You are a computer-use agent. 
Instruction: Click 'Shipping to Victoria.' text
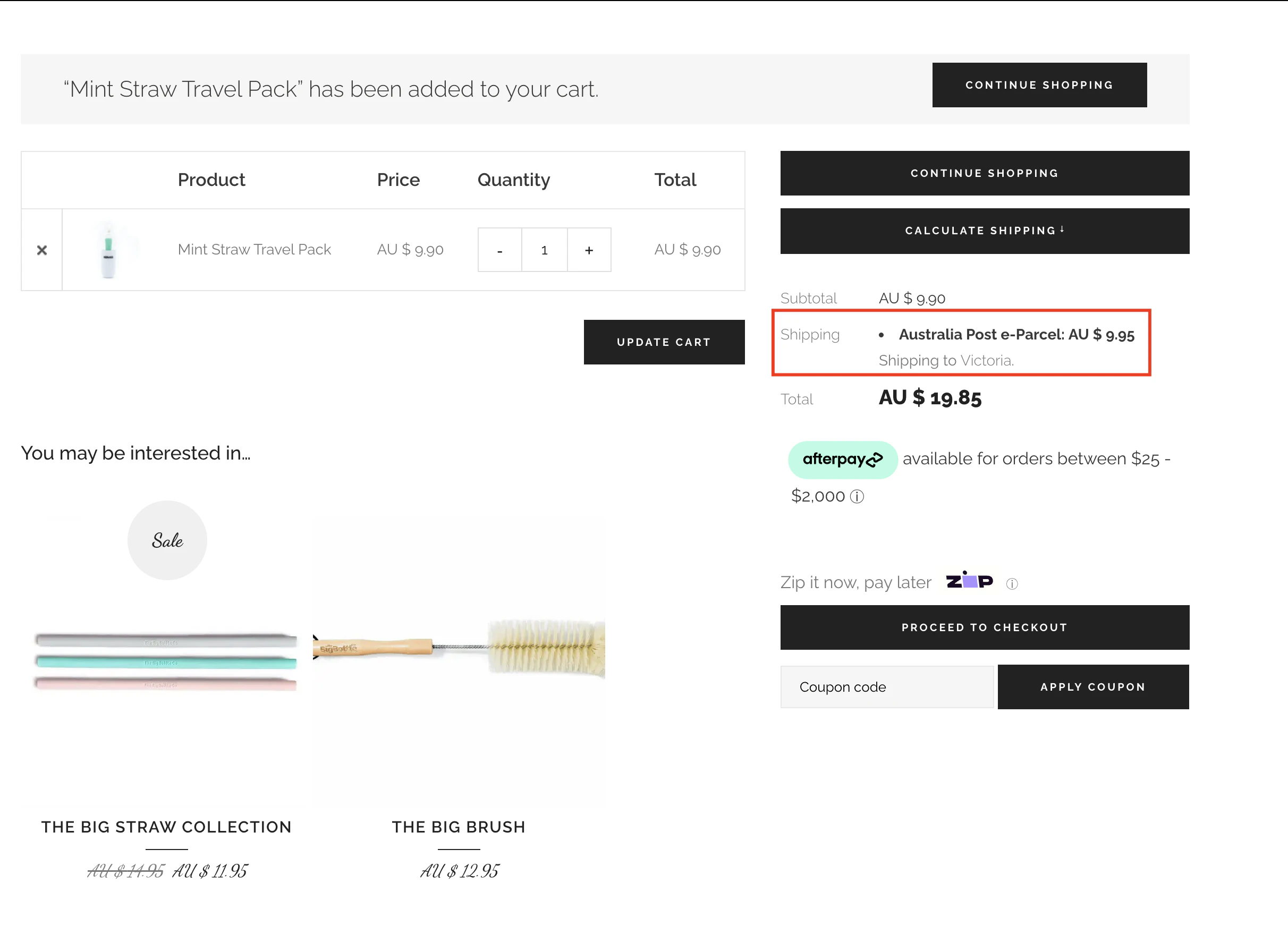point(946,361)
